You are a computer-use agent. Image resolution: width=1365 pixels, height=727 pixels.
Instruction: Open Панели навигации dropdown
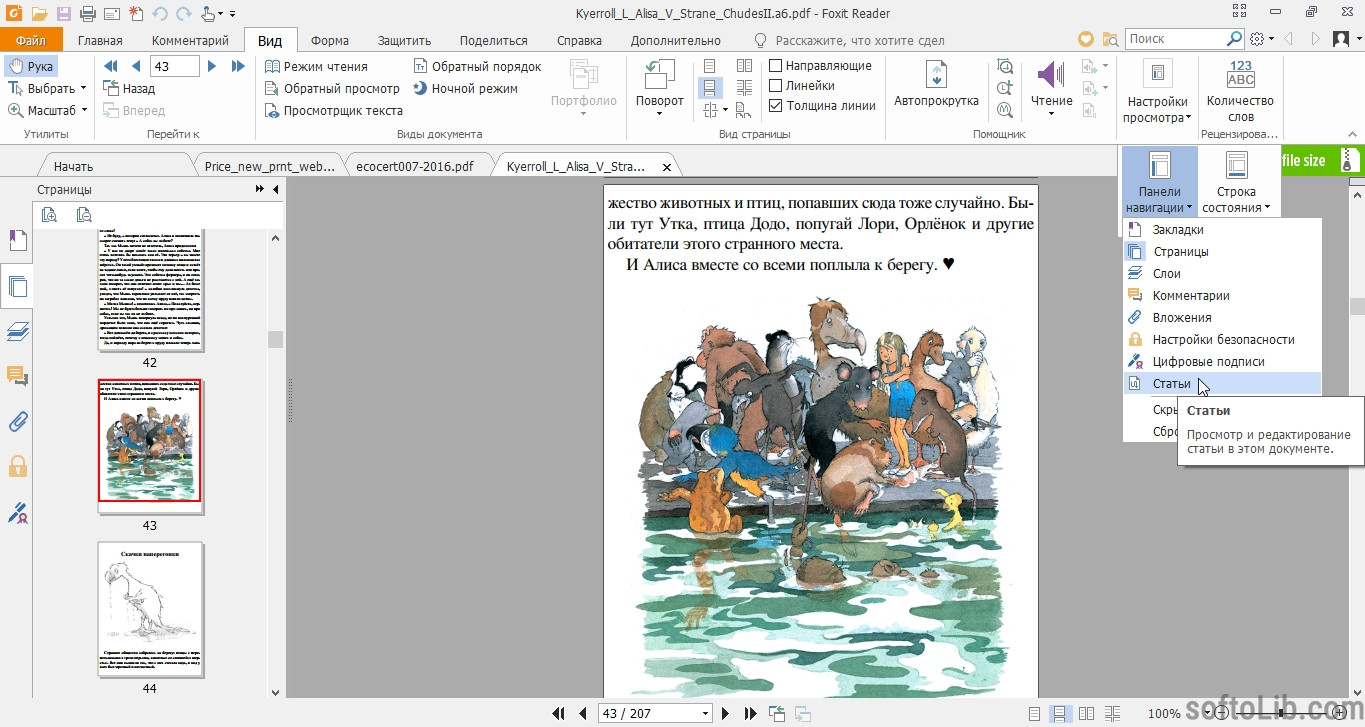click(x=1159, y=182)
